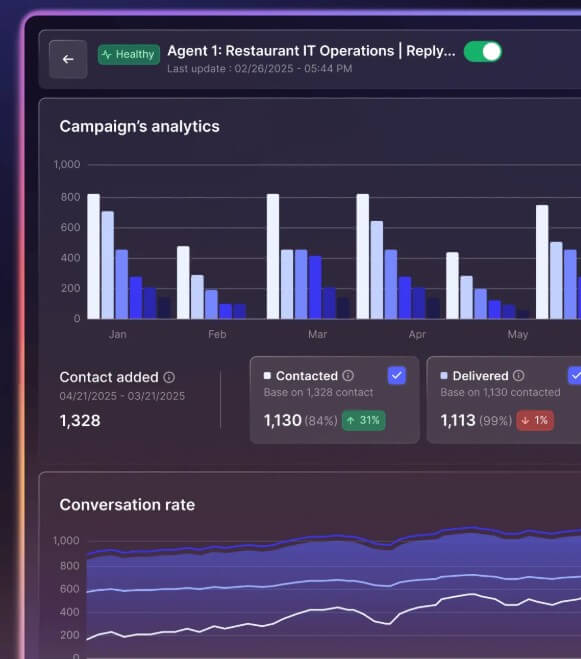Click the date range '04/21/2025 - 03/21/2025'

(122, 396)
